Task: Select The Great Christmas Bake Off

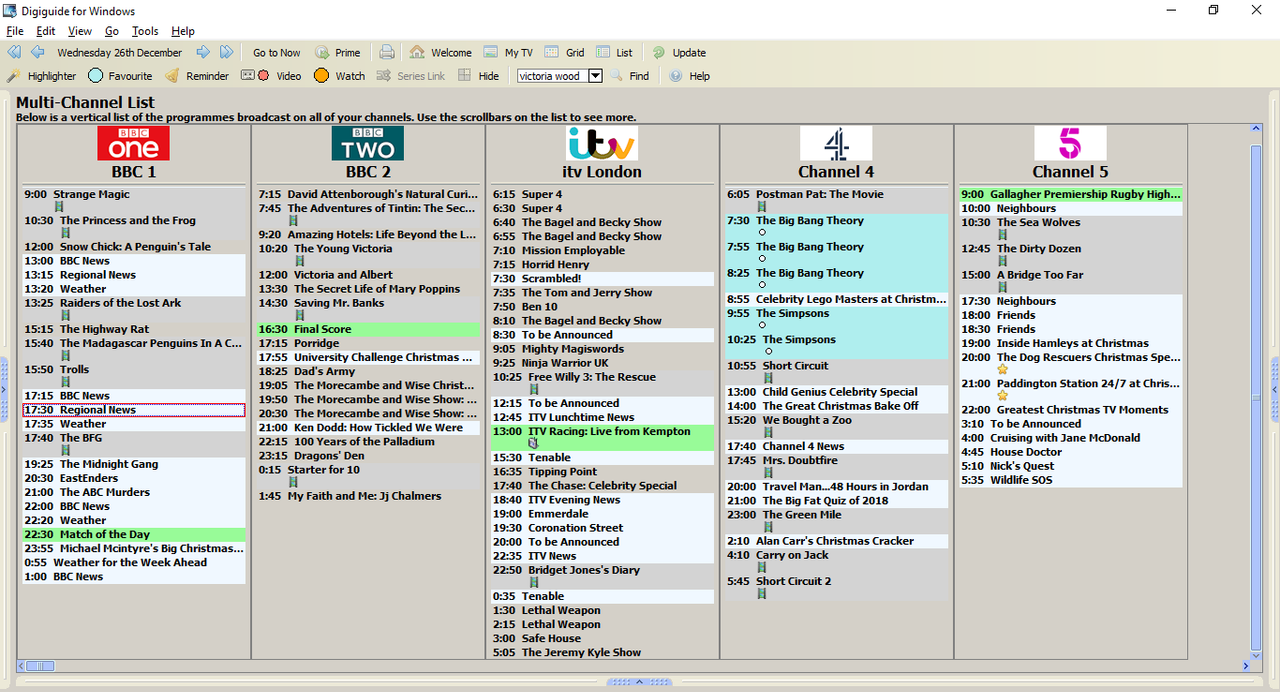Action: [x=837, y=406]
